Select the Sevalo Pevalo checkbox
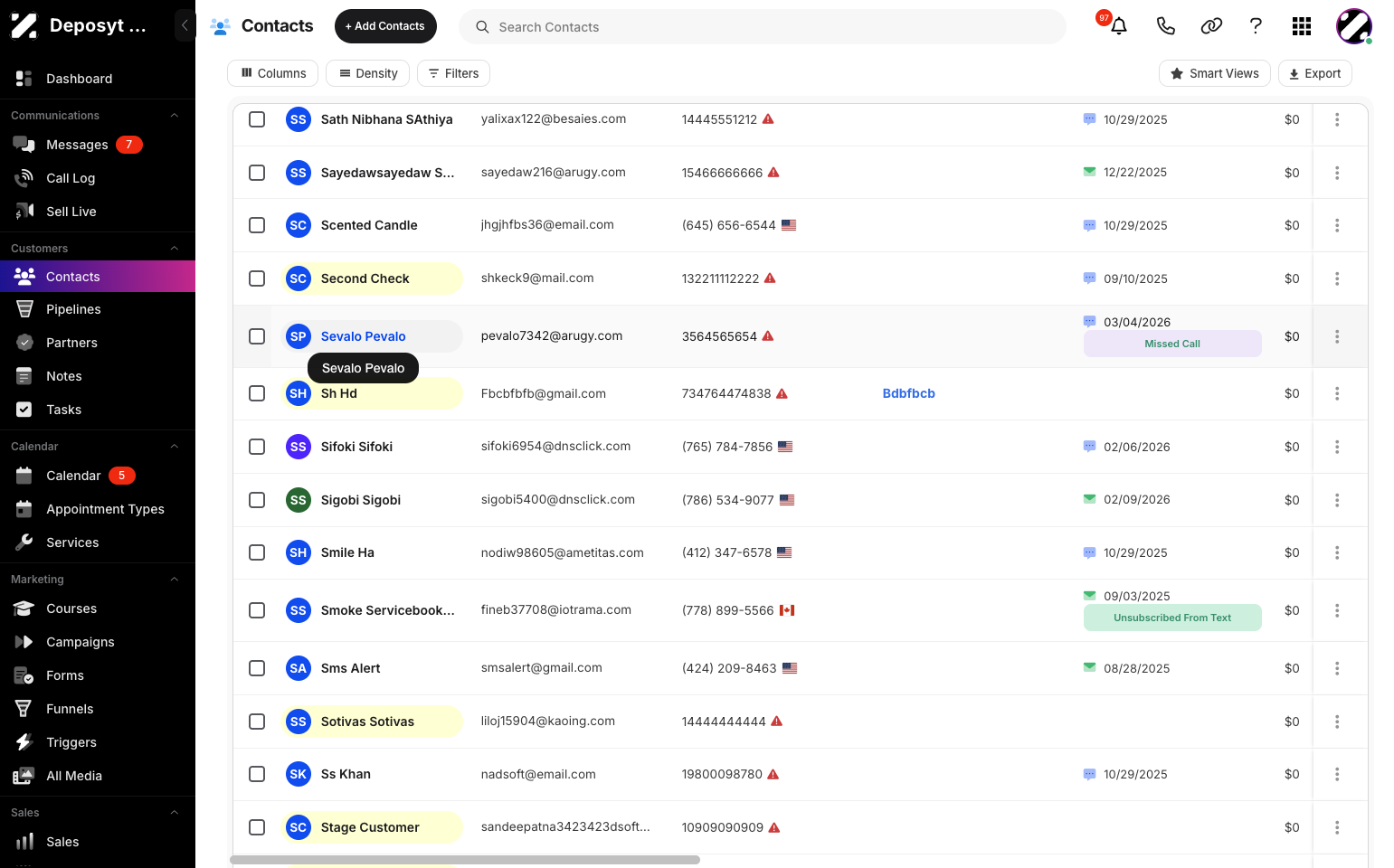Image resolution: width=1394 pixels, height=868 pixels. point(257,336)
